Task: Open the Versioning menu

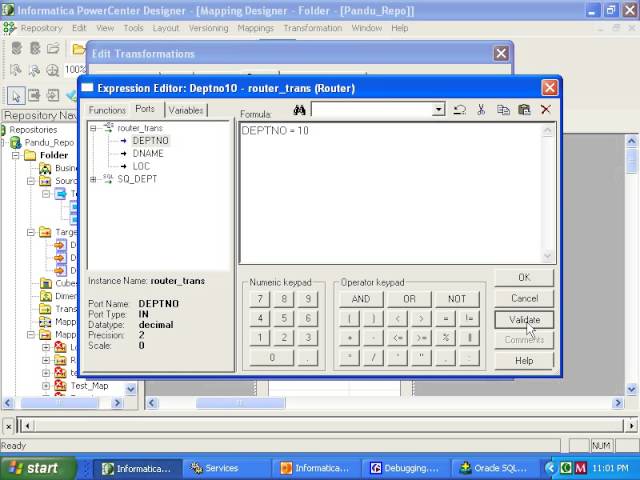Action: pyautogui.click(x=208, y=28)
